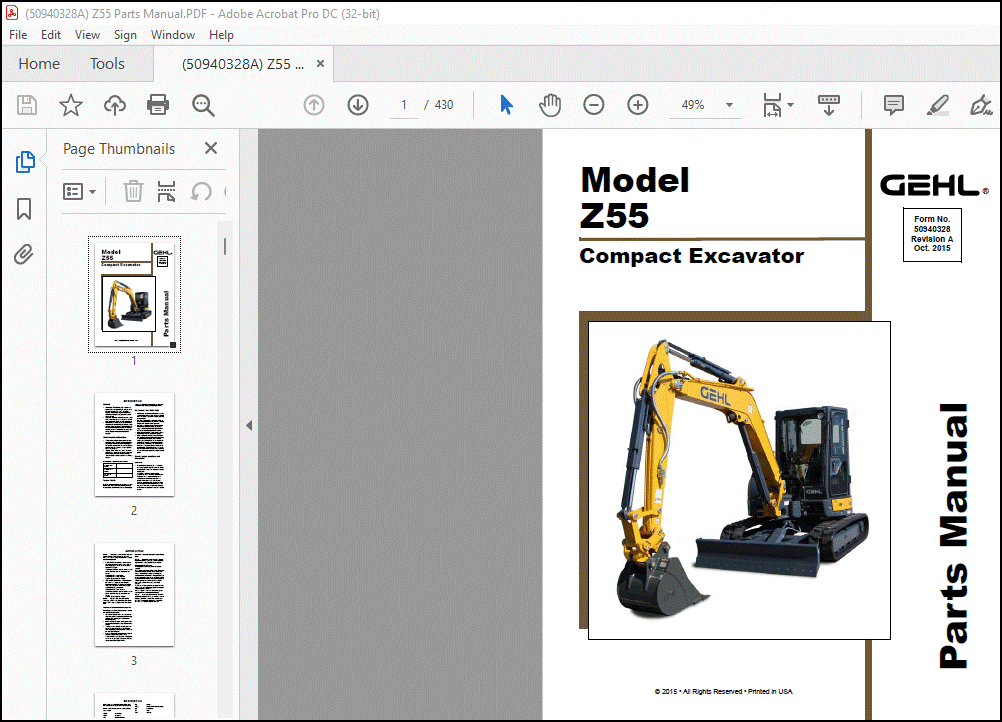This screenshot has height=722, width=1002.
Task: Choose the Selection arrow tool
Action: [506, 105]
